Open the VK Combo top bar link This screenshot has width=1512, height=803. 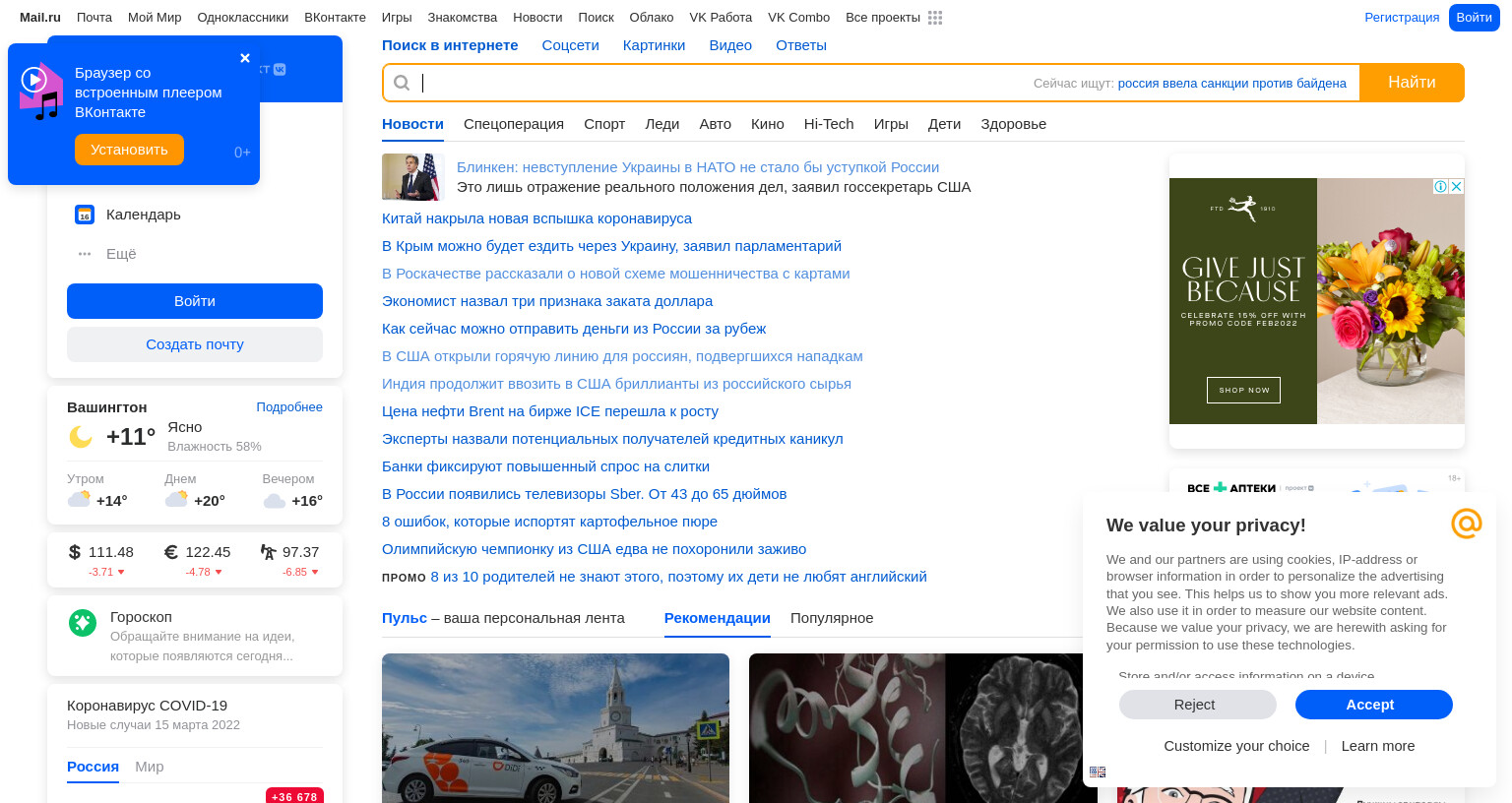coord(799,18)
